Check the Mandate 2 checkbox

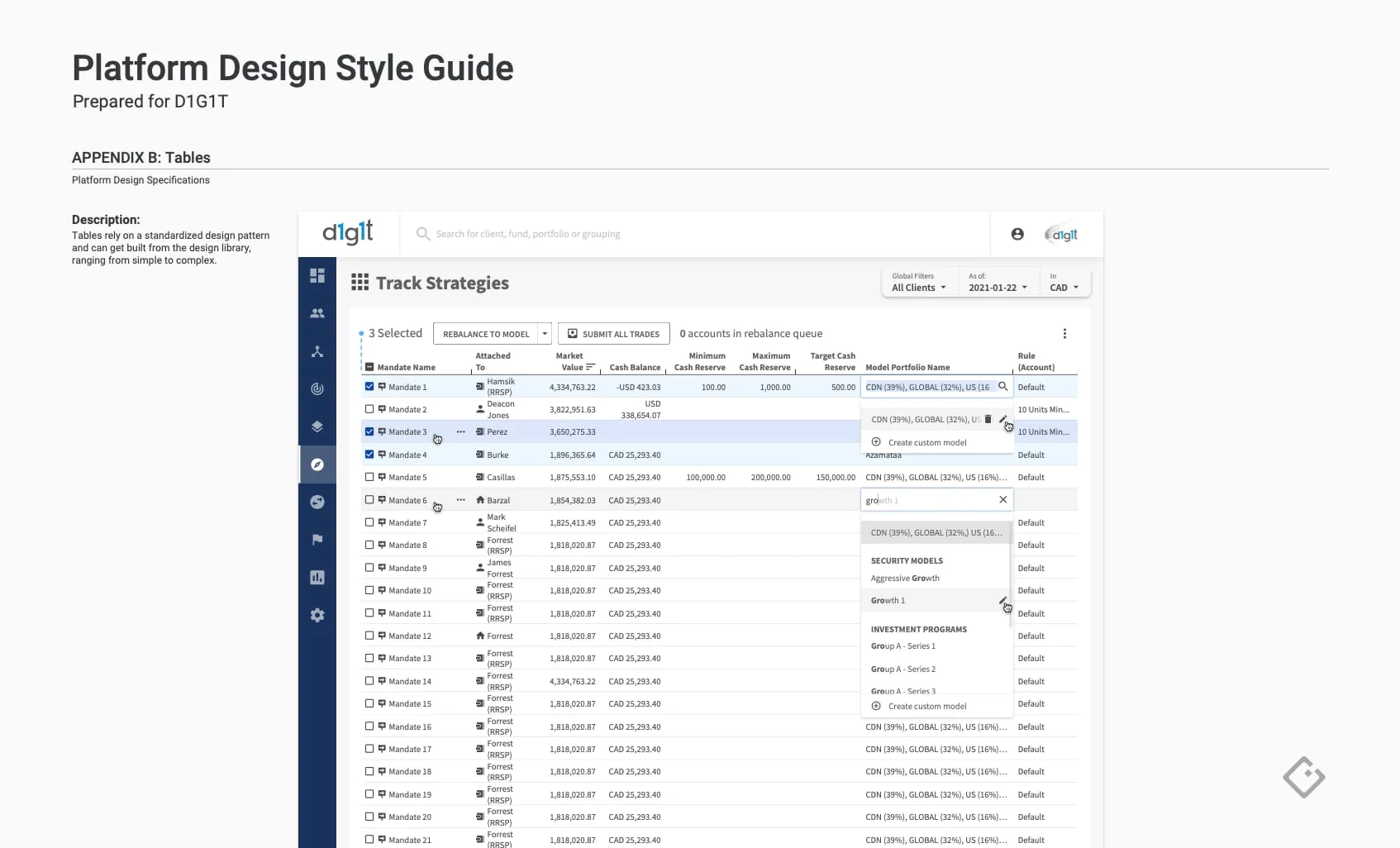coord(369,409)
